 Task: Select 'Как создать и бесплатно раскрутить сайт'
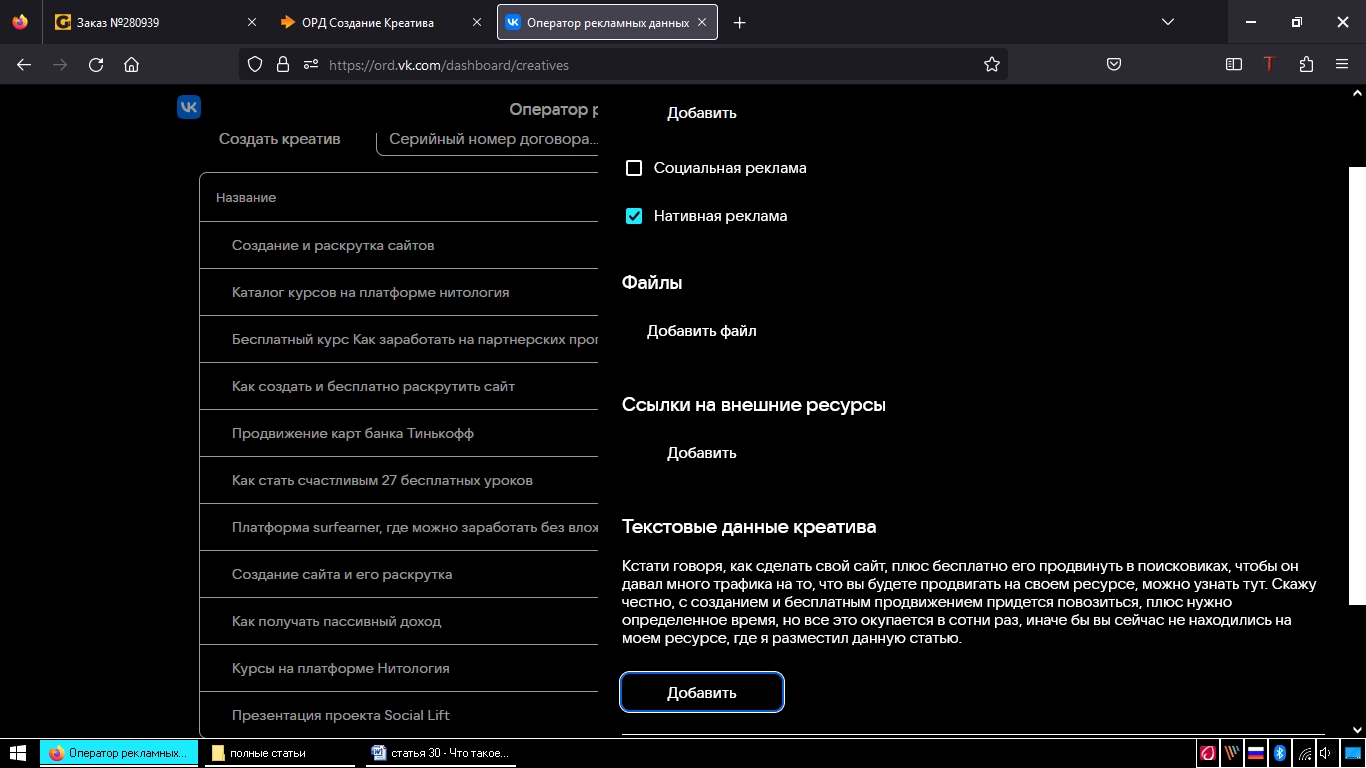(399, 386)
